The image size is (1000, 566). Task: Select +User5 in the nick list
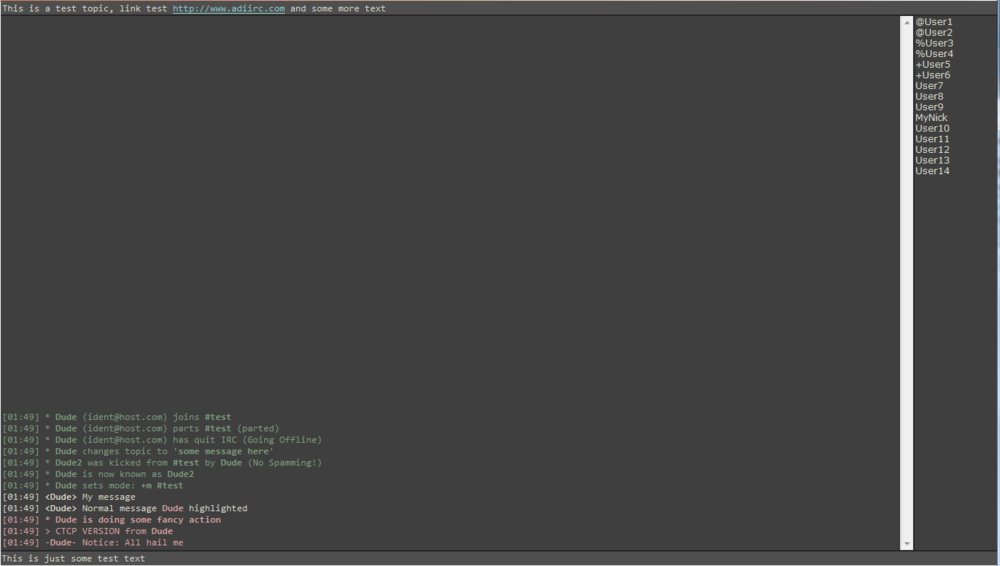tap(932, 64)
